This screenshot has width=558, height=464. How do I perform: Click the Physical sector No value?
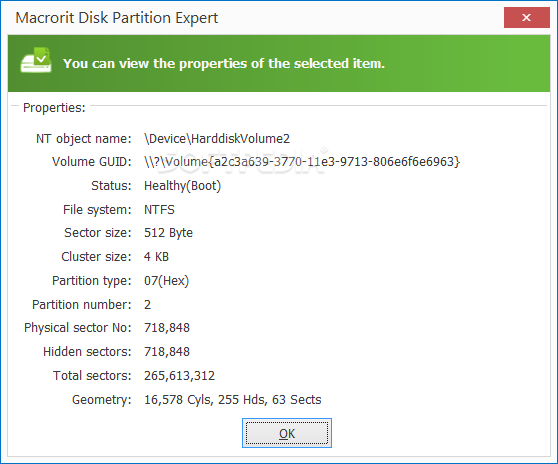pos(167,328)
